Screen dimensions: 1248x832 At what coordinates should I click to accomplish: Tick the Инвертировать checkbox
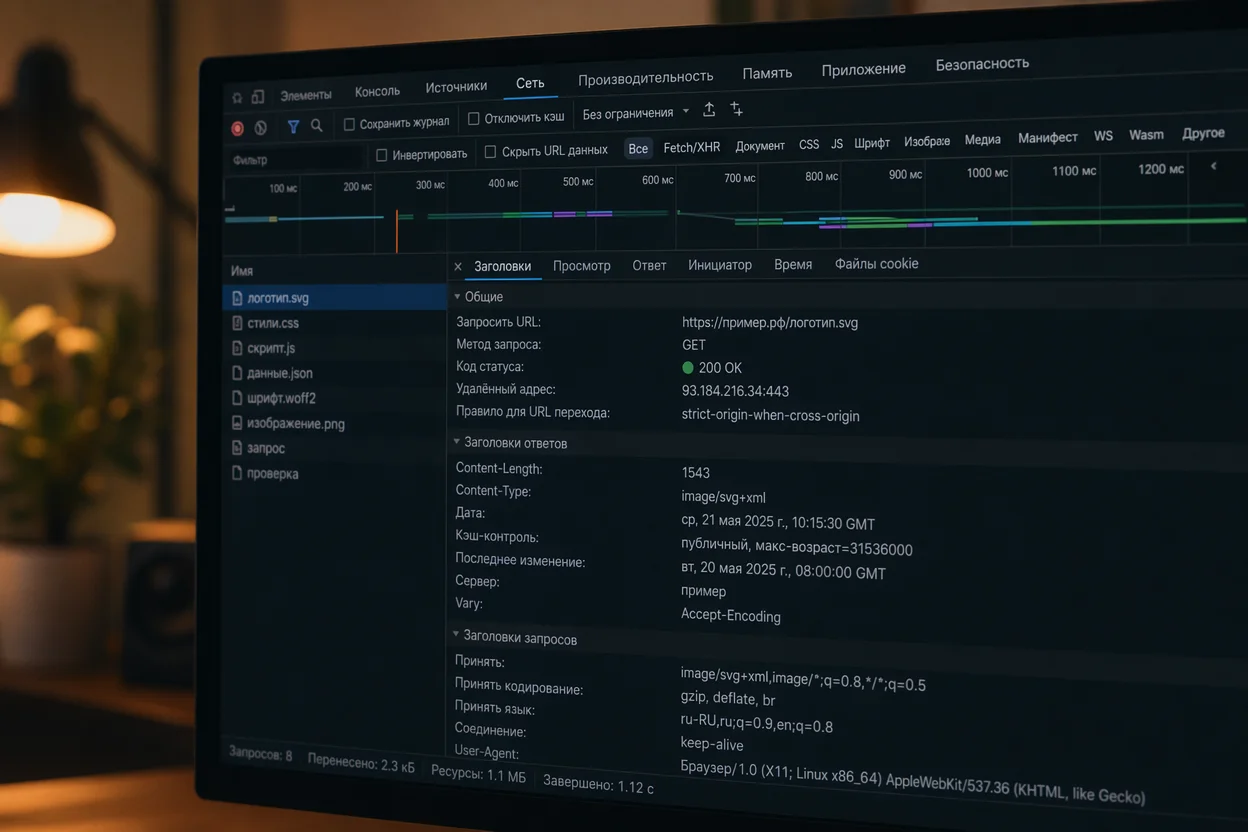point(381,155)
